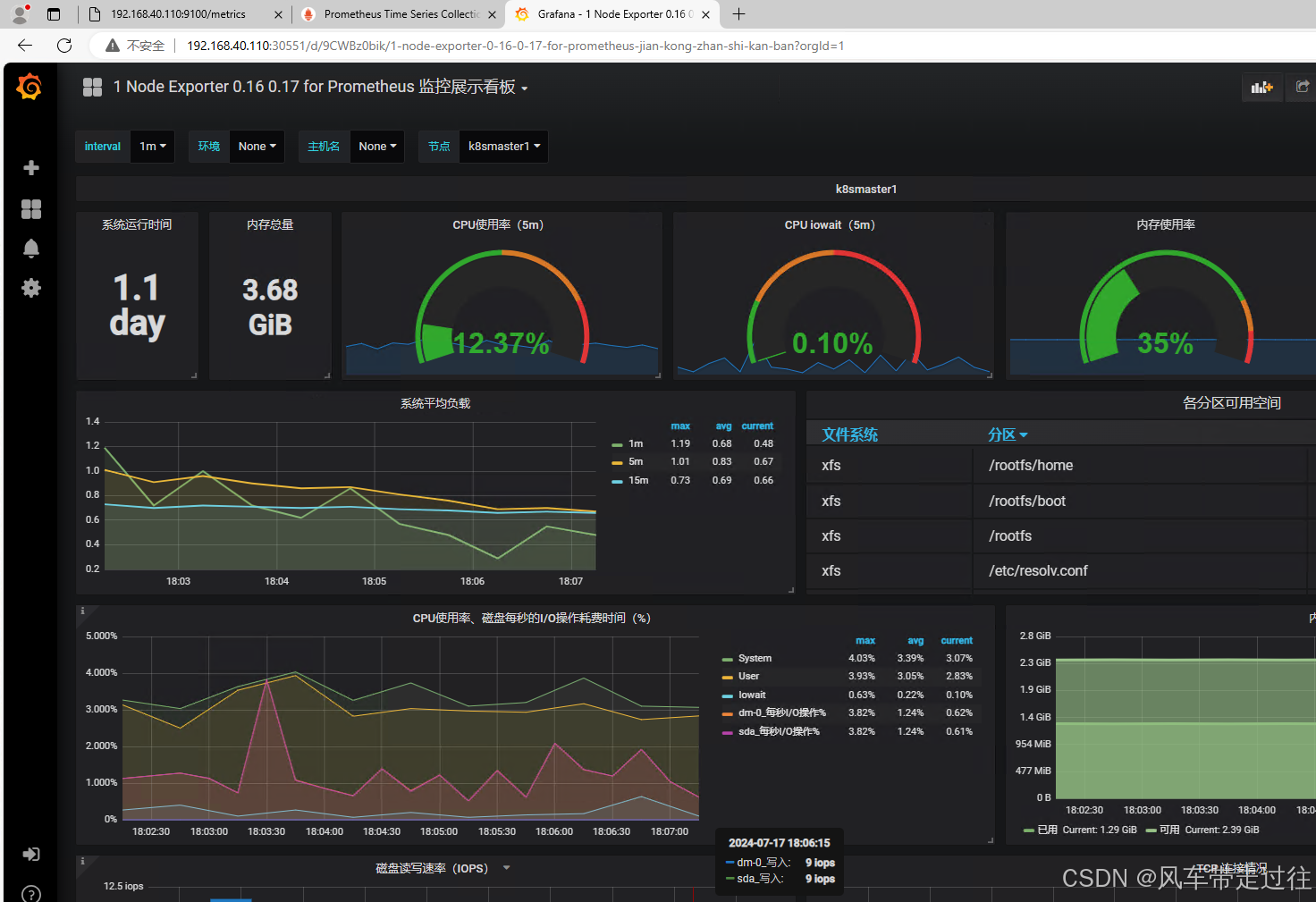Screen dimensions: 1316x902
Task: Click the browser profile avatar icon
Action: [x=19, y=14]
